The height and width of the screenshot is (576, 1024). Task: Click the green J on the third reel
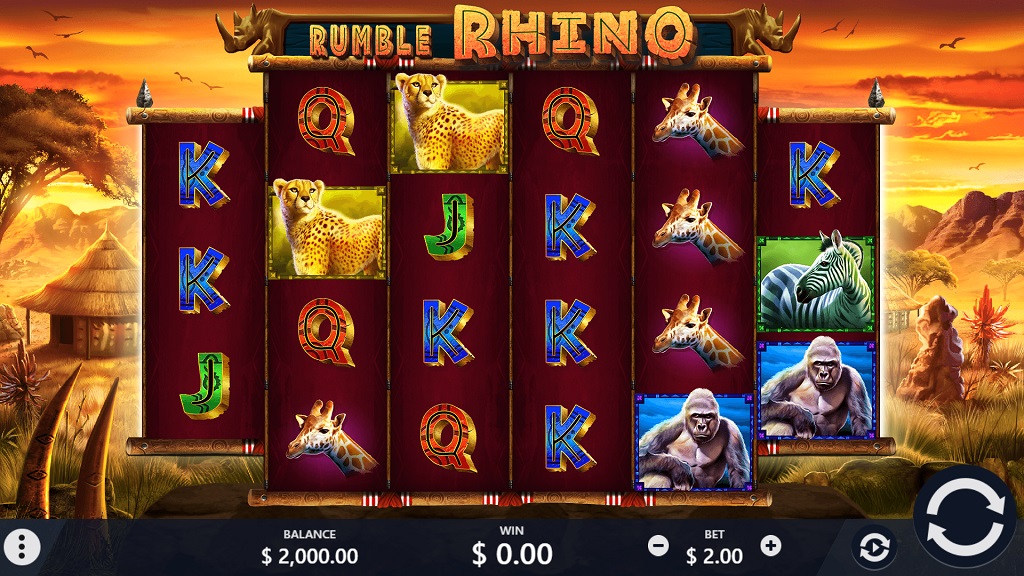coord(449,227)
